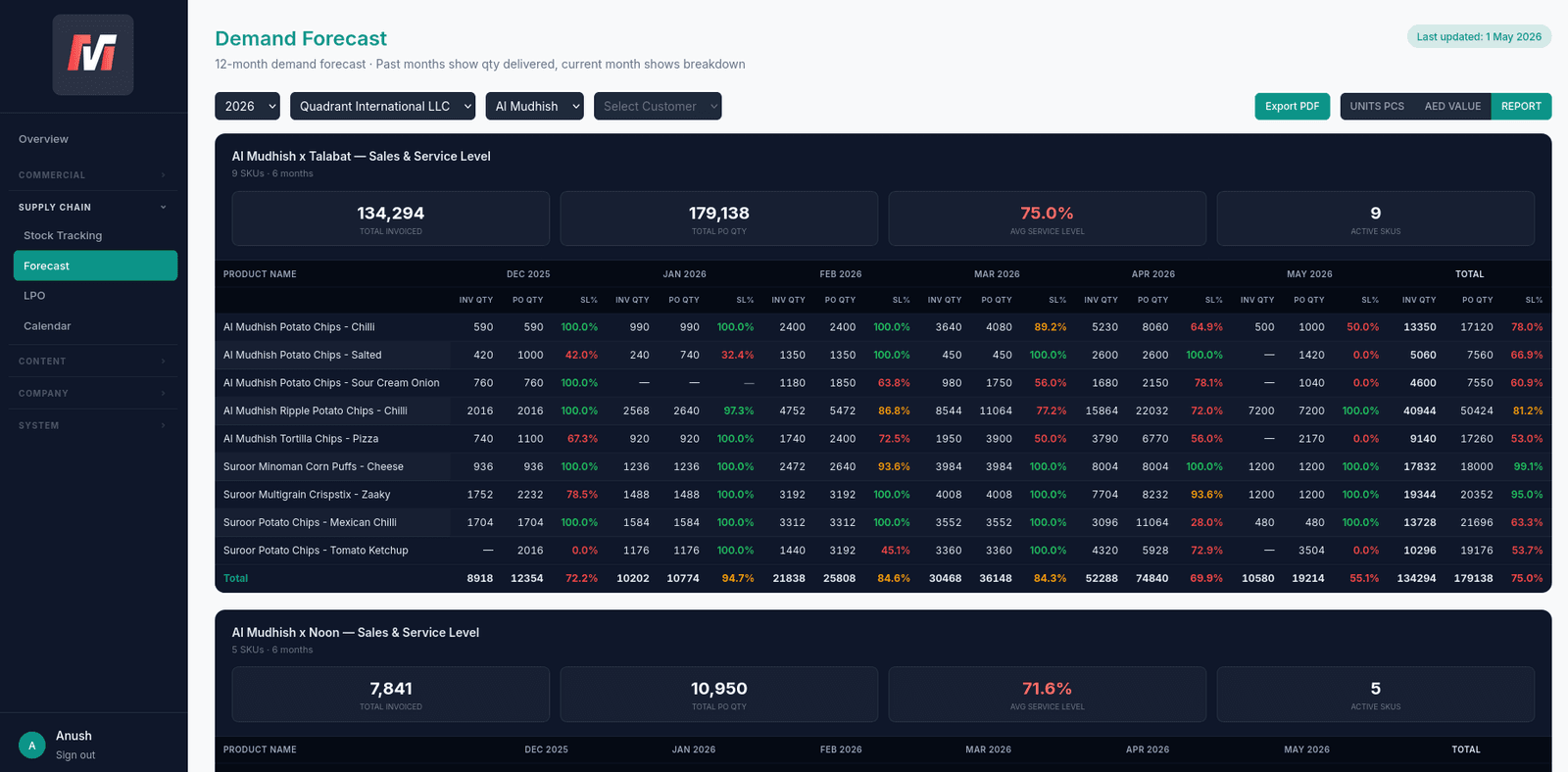Click the green Total row label
The height and width of the screenshot is (772, 1568).
point(235,578)
